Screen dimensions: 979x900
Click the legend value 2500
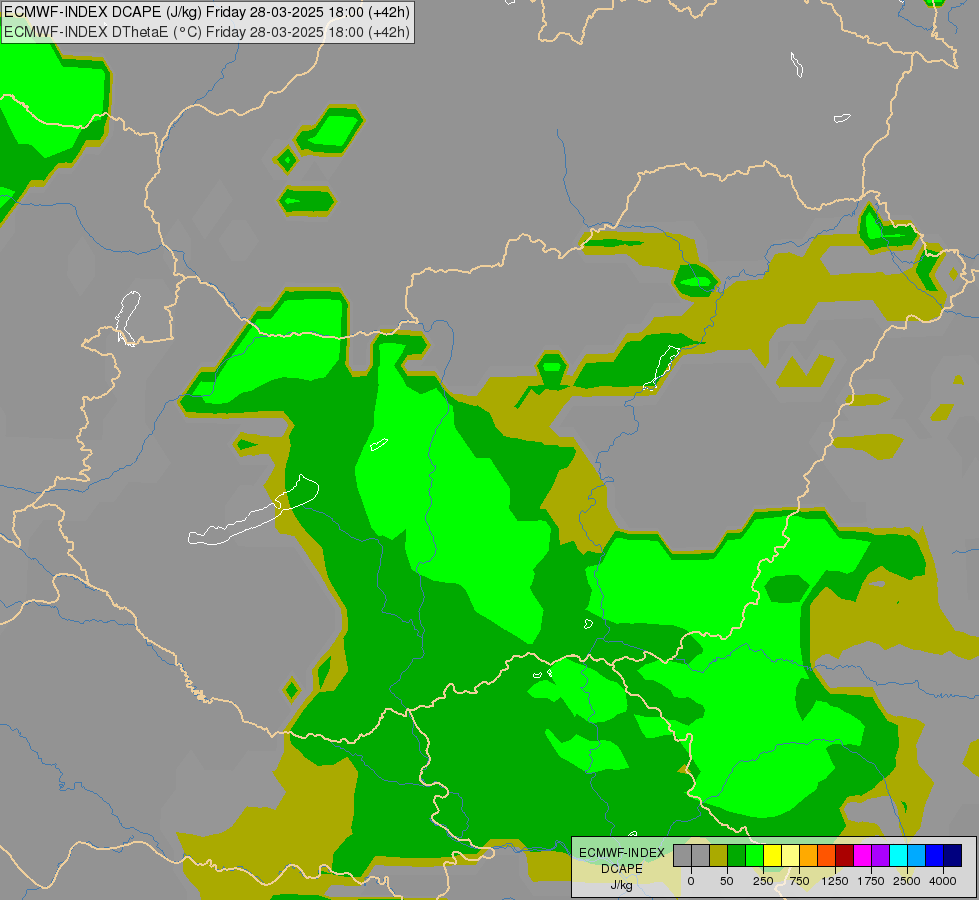(907, 881)
